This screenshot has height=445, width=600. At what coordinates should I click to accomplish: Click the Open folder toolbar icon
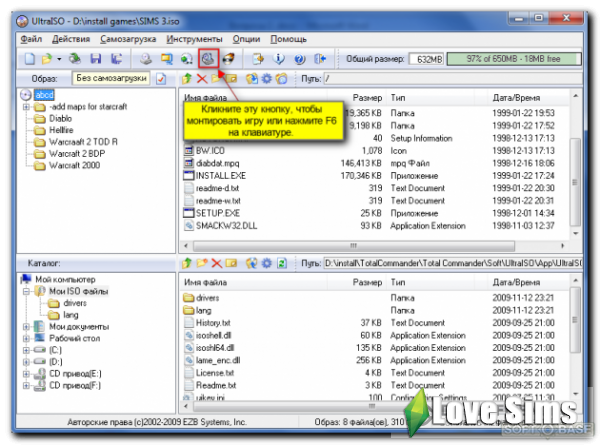[47, 59]
